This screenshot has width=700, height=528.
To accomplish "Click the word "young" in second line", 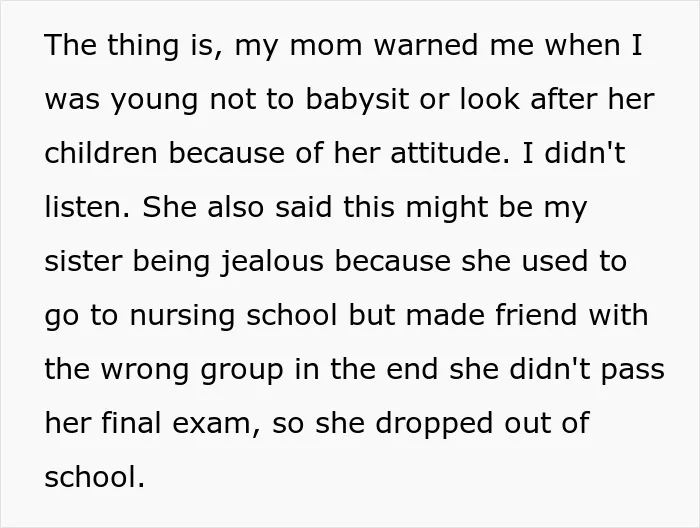I will [154, 100].
